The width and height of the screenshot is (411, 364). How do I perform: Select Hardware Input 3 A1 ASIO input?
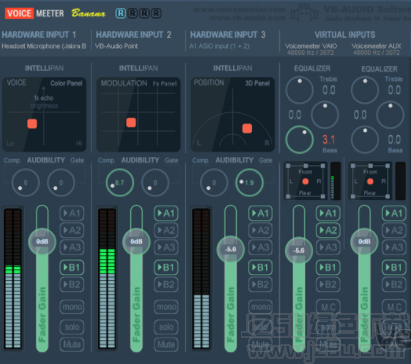click(x=219, y=46)
